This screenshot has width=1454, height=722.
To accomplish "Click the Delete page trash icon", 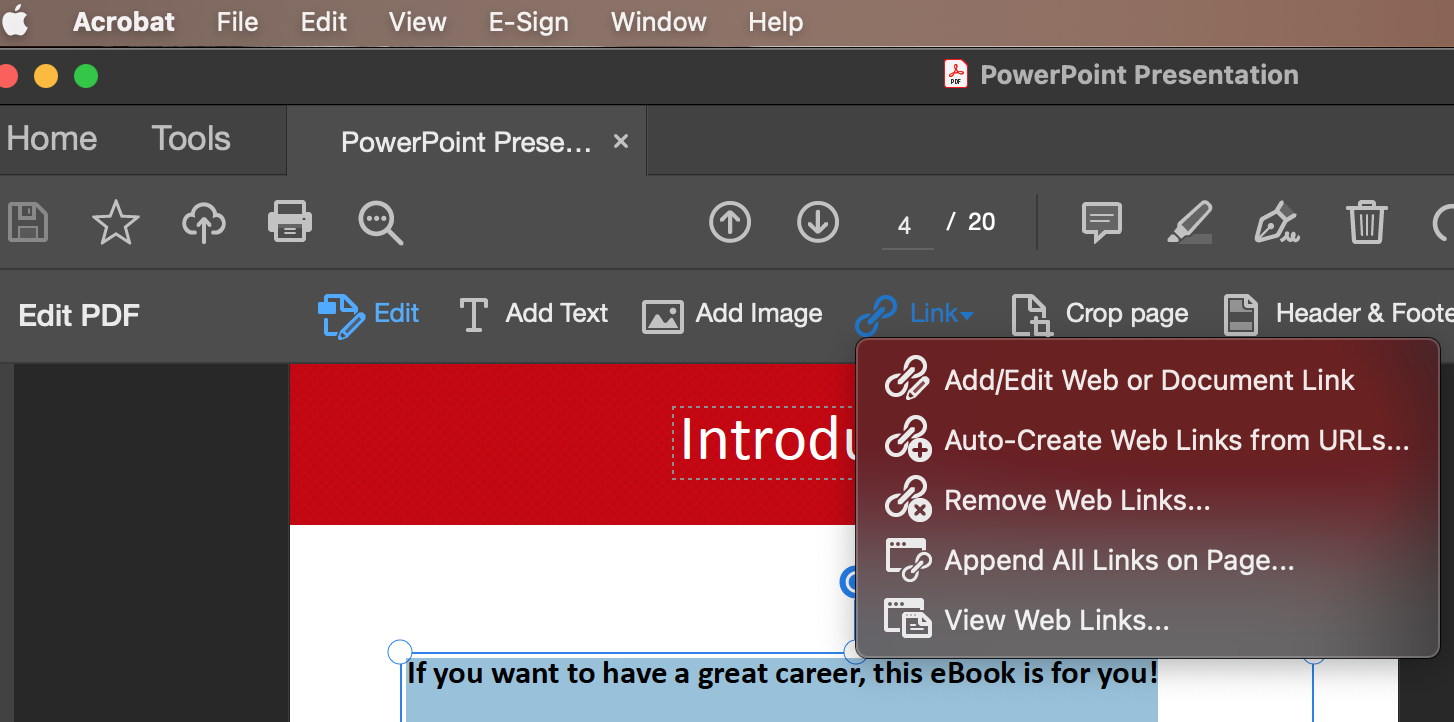I will [x=1366, y=222].
